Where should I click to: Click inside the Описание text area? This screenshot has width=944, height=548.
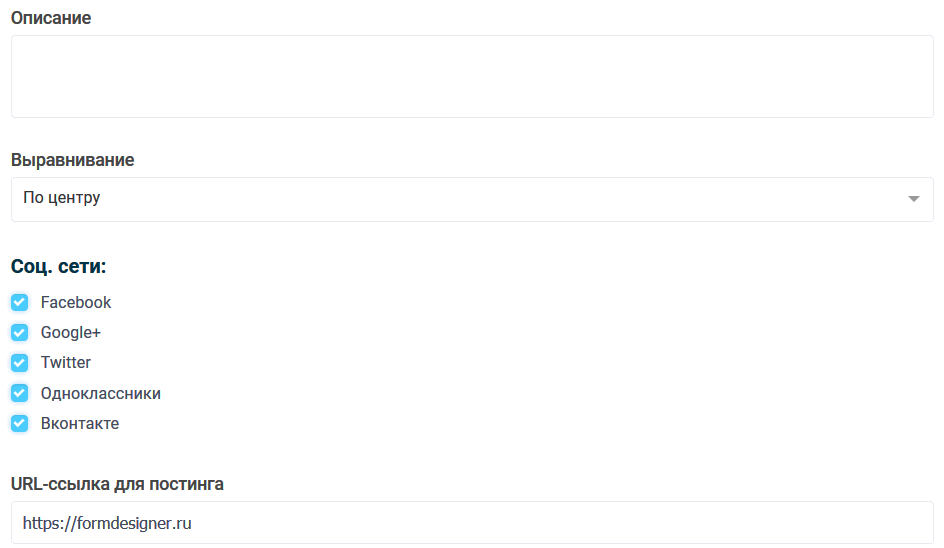[472, 77]
